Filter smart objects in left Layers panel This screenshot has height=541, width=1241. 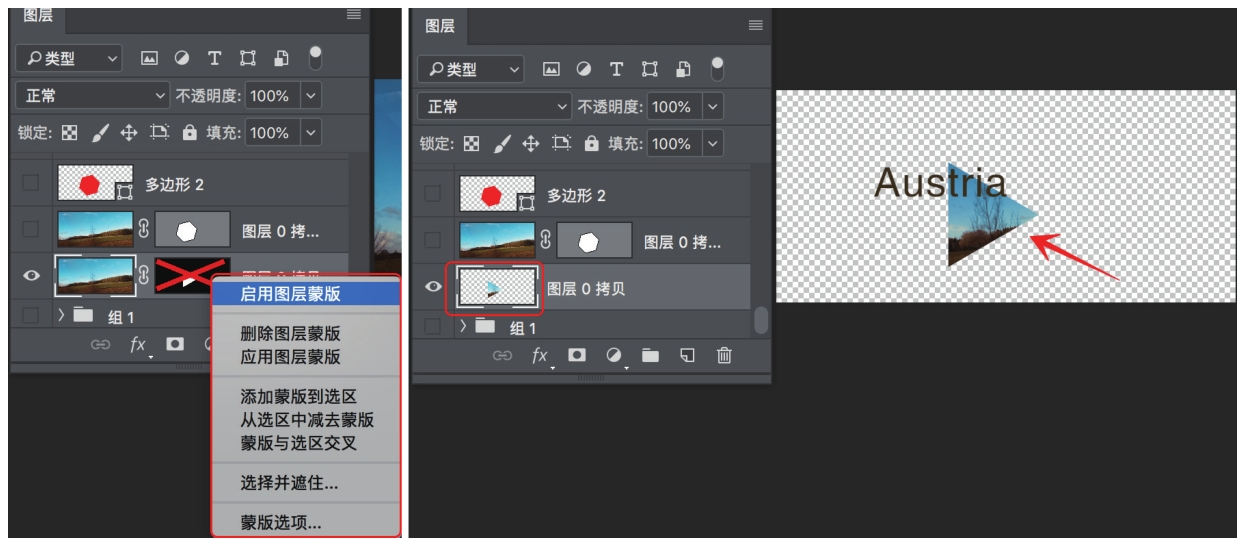[280, 61]
